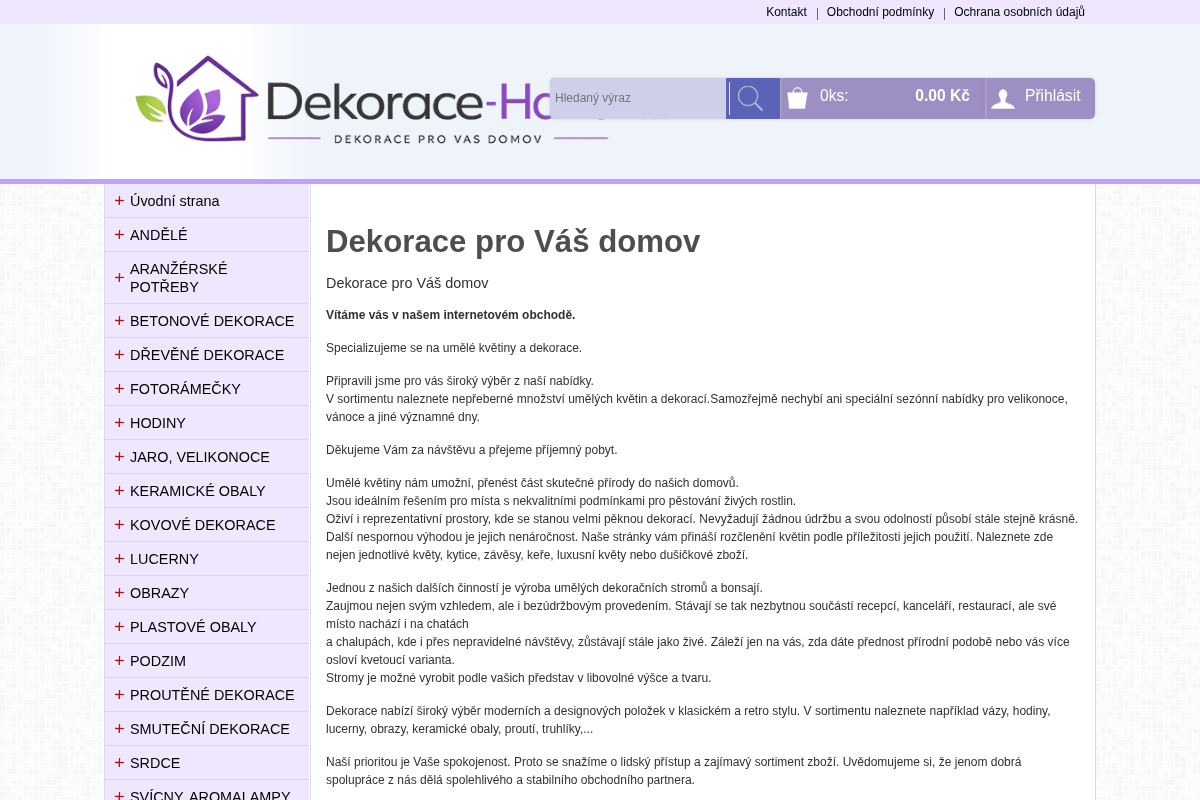Open FOTORÁMEČKY category
The height and width of the screenshot is (800, 1200).
click(207, 389)
